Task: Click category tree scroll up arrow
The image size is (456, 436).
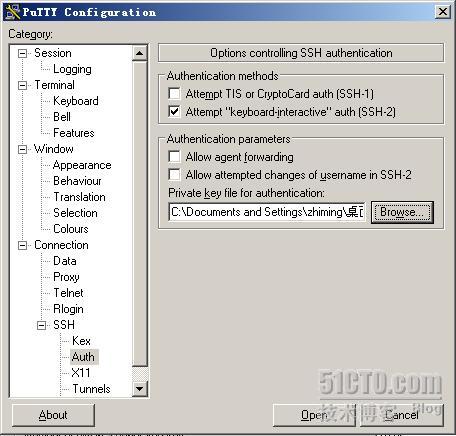Action: pos(140,53)
